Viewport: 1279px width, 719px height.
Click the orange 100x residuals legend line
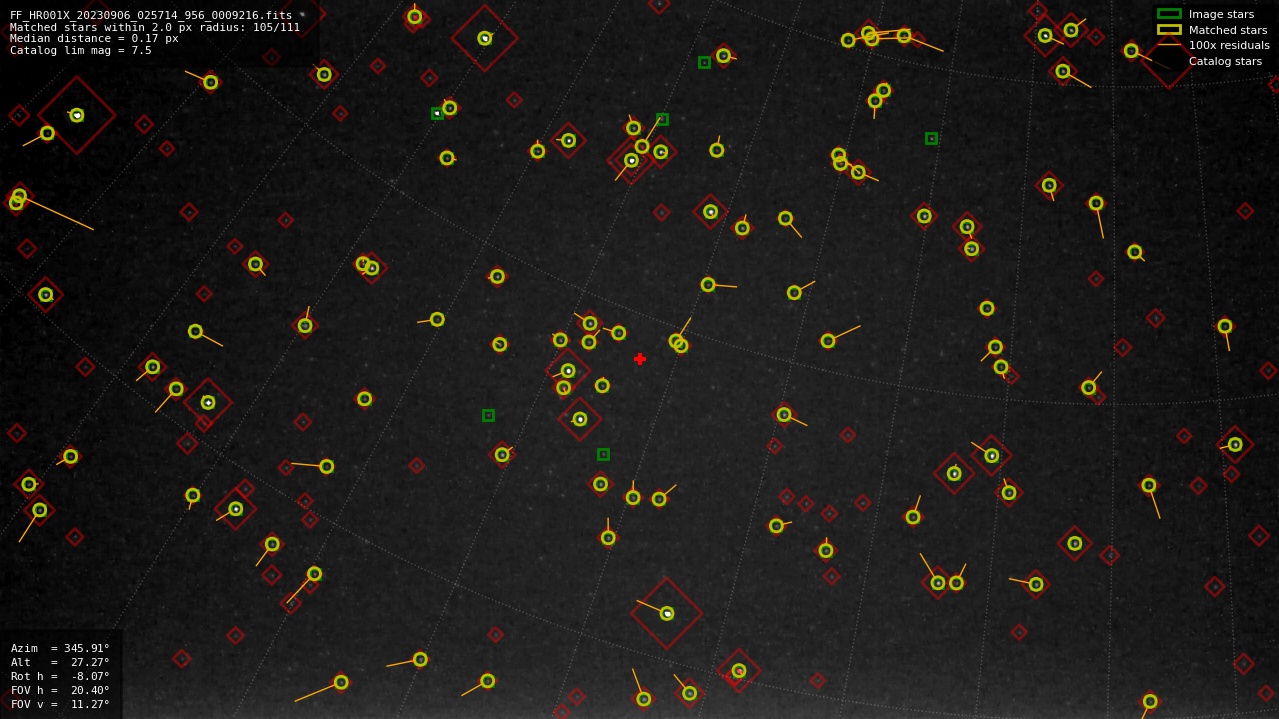pos(1169,45)
